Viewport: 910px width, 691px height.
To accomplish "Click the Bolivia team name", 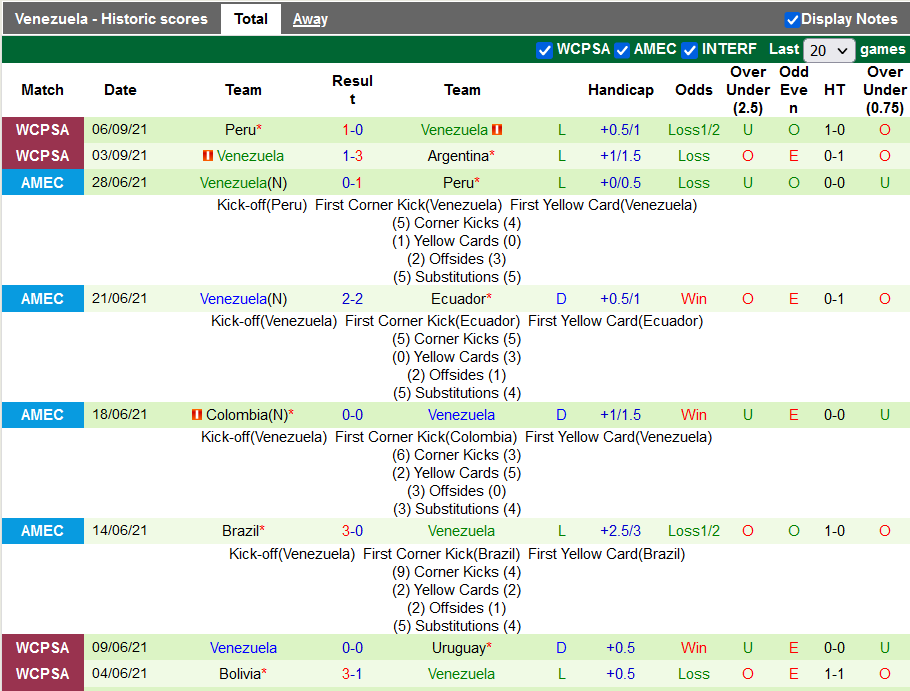I will click(239, 674).
